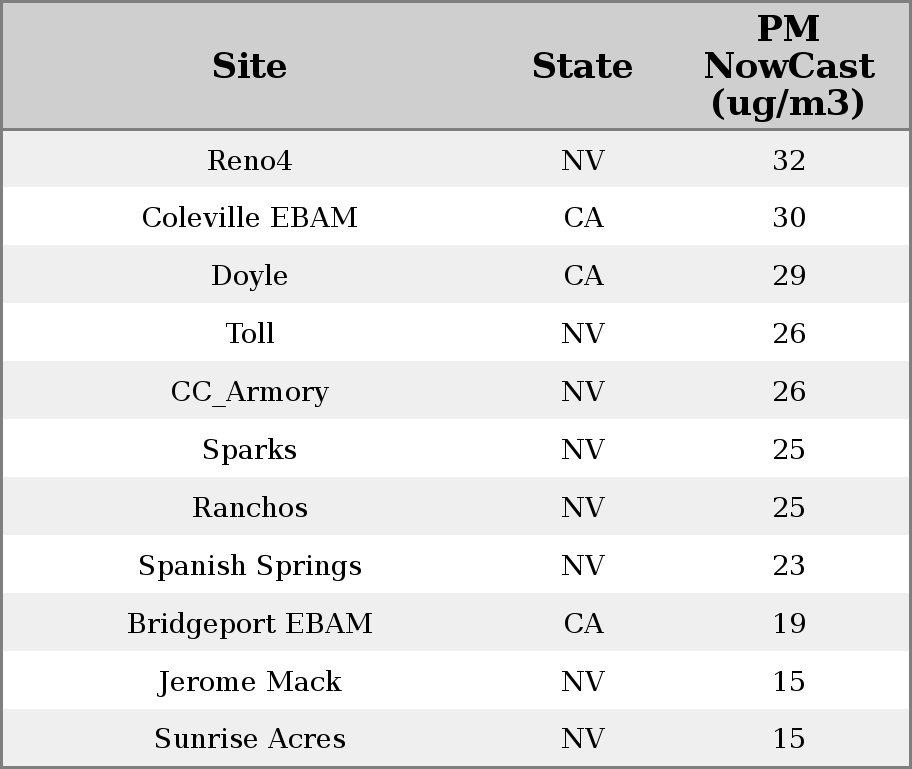Click the Ranchos site cell

click(249, 507)
